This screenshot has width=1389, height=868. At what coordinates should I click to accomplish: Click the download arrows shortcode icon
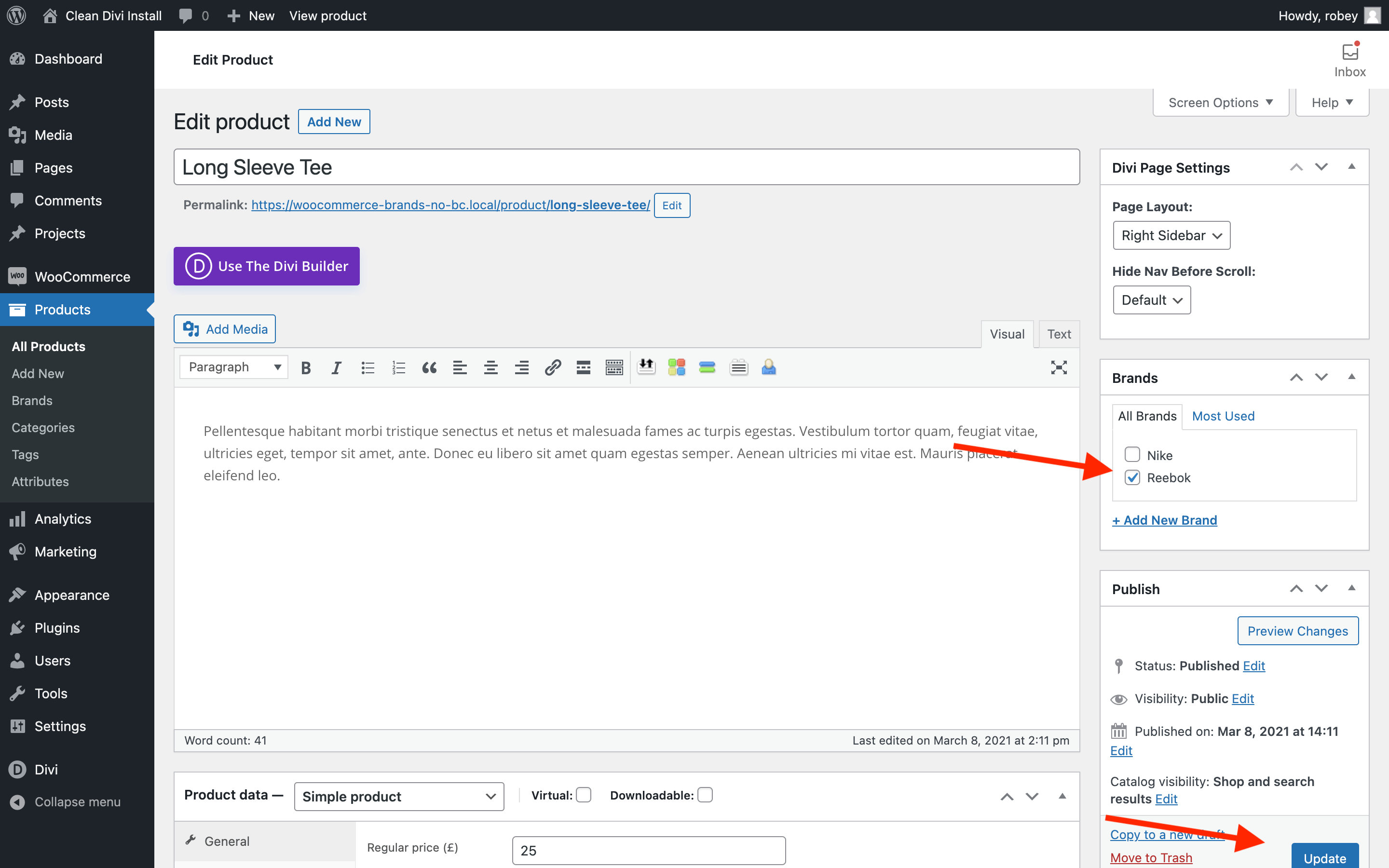tap(646, 366)
